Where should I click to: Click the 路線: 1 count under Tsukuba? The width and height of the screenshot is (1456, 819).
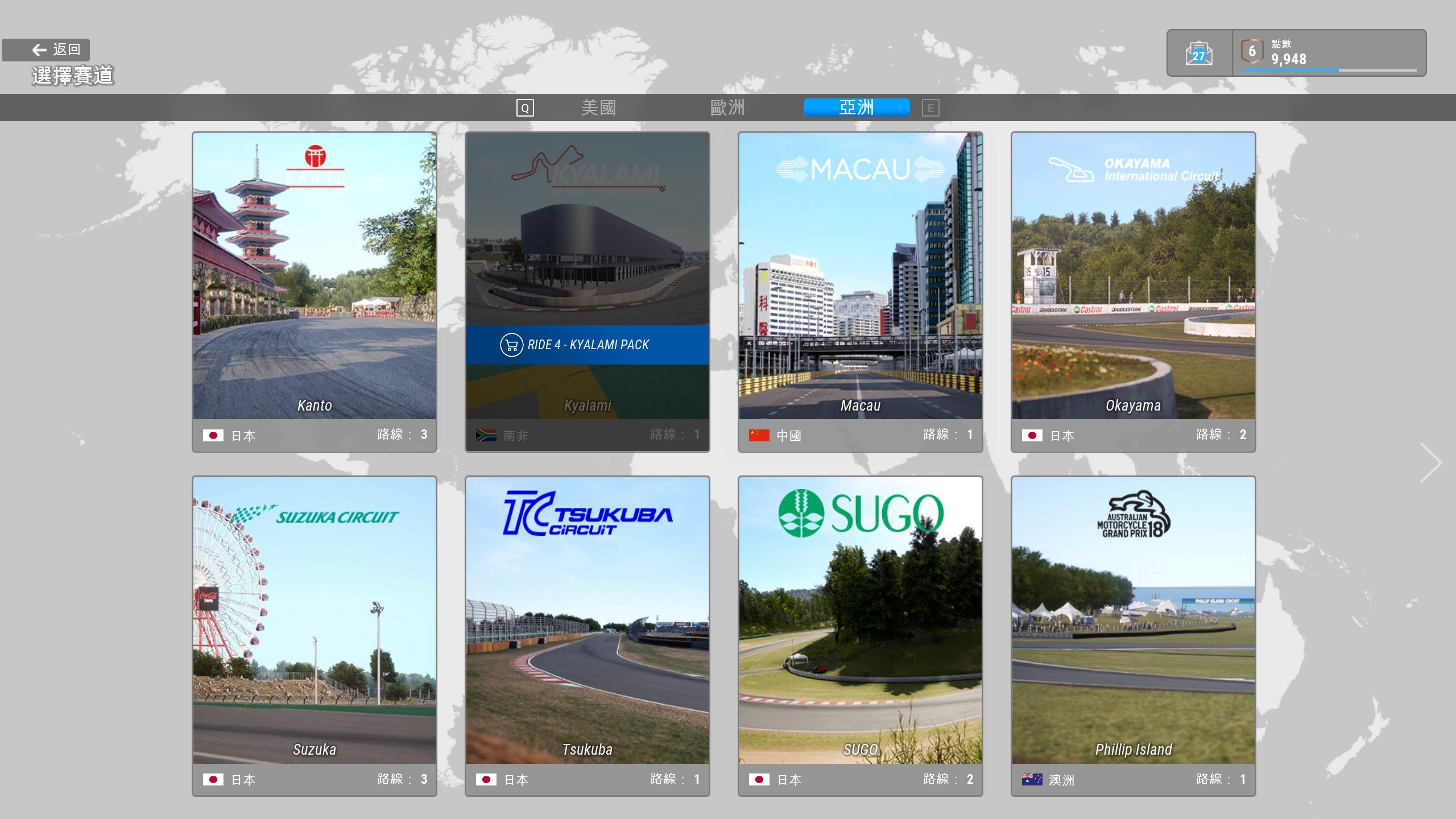[x=675, y=779]
